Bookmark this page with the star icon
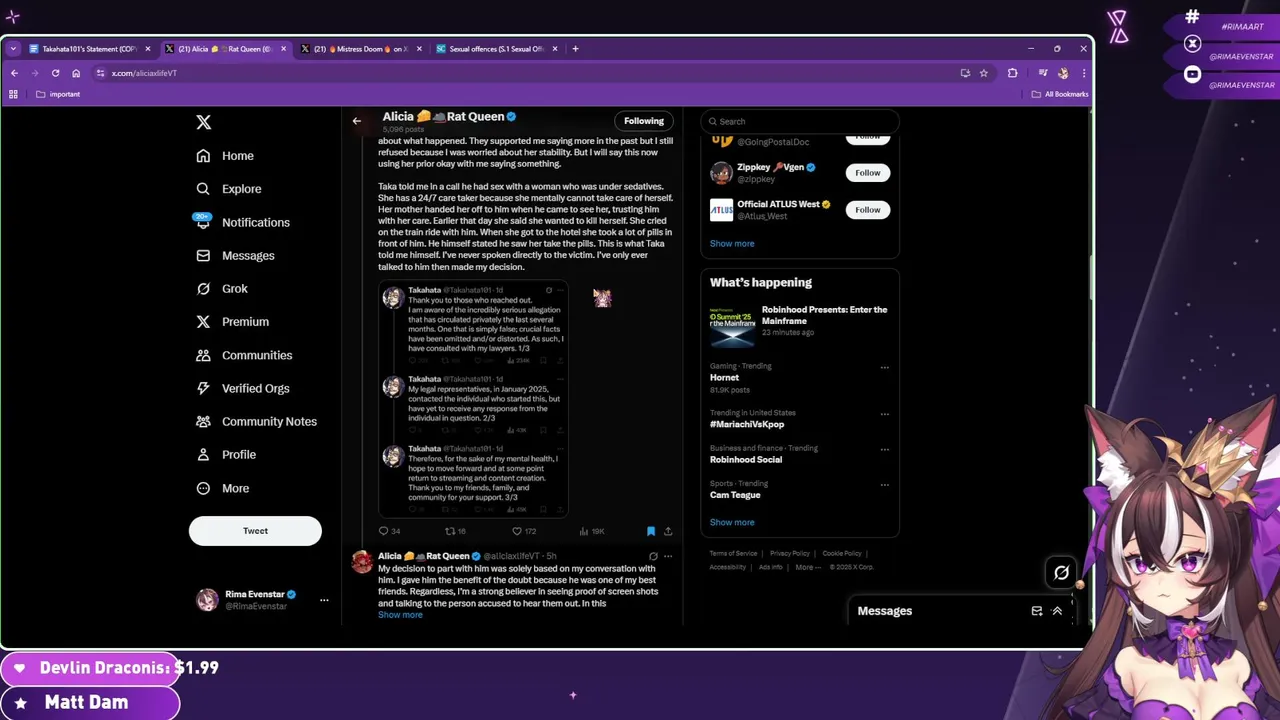The width and height of the screenshot is (1280, 720). click(984, 73)
